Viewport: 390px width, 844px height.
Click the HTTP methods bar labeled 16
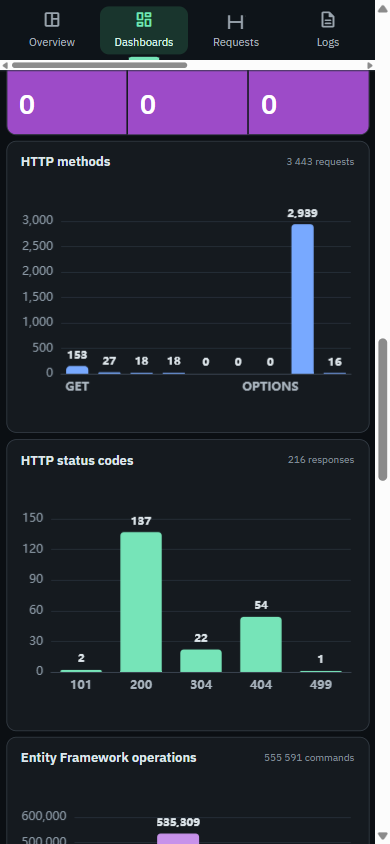click(335, 373)
